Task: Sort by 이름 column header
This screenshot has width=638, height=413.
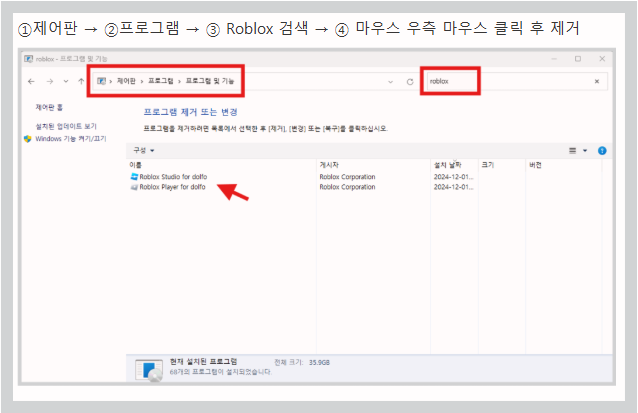Action: click(135, 165)
